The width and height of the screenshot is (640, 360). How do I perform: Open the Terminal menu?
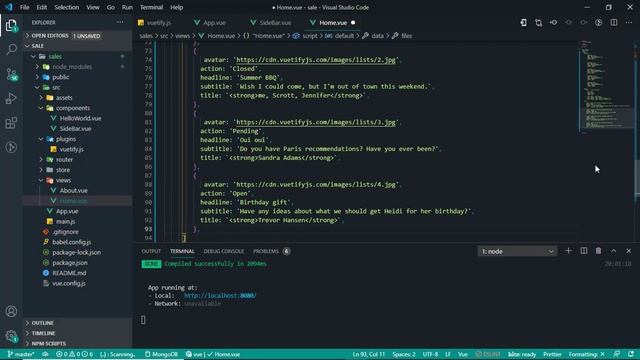point(151,7)
